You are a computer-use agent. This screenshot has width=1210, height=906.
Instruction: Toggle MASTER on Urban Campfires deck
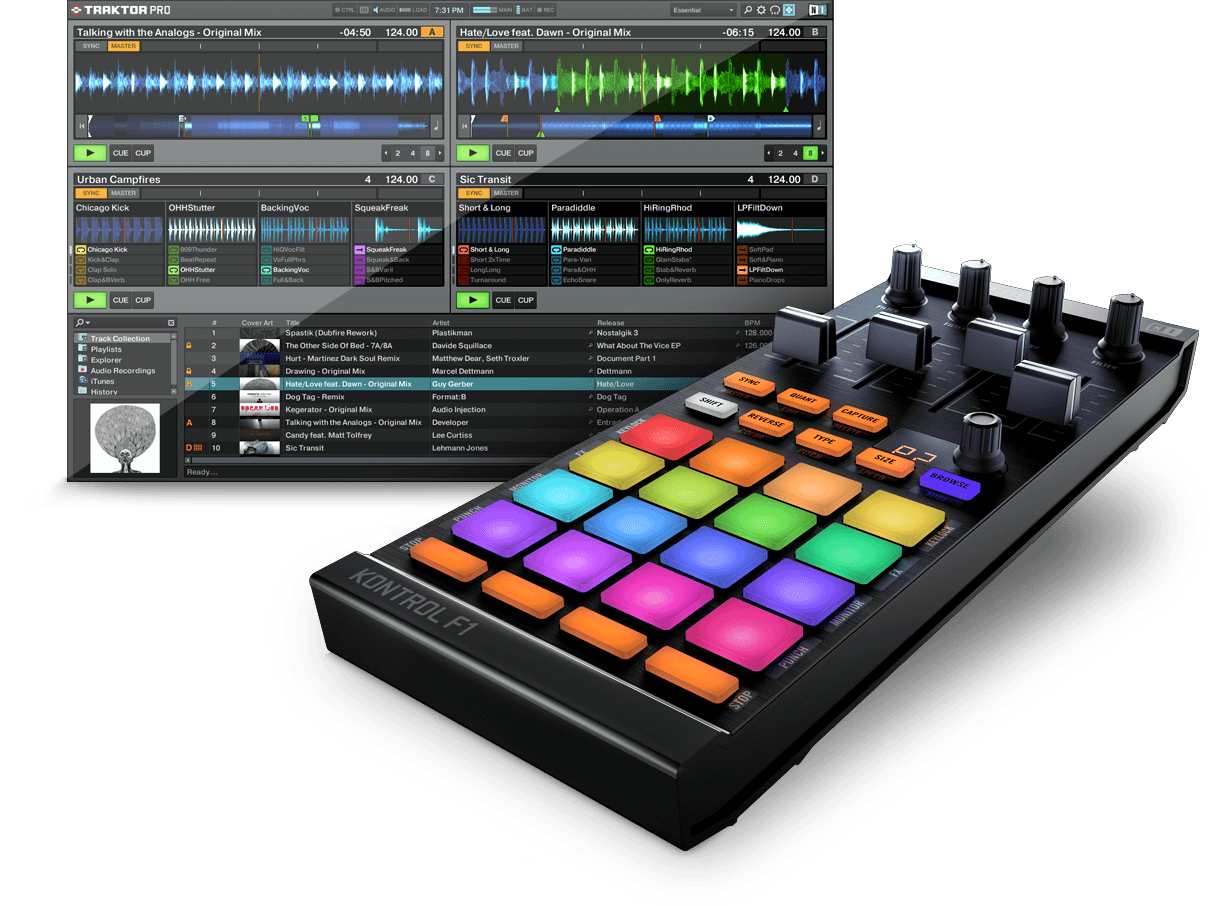(x=124, y=193)
